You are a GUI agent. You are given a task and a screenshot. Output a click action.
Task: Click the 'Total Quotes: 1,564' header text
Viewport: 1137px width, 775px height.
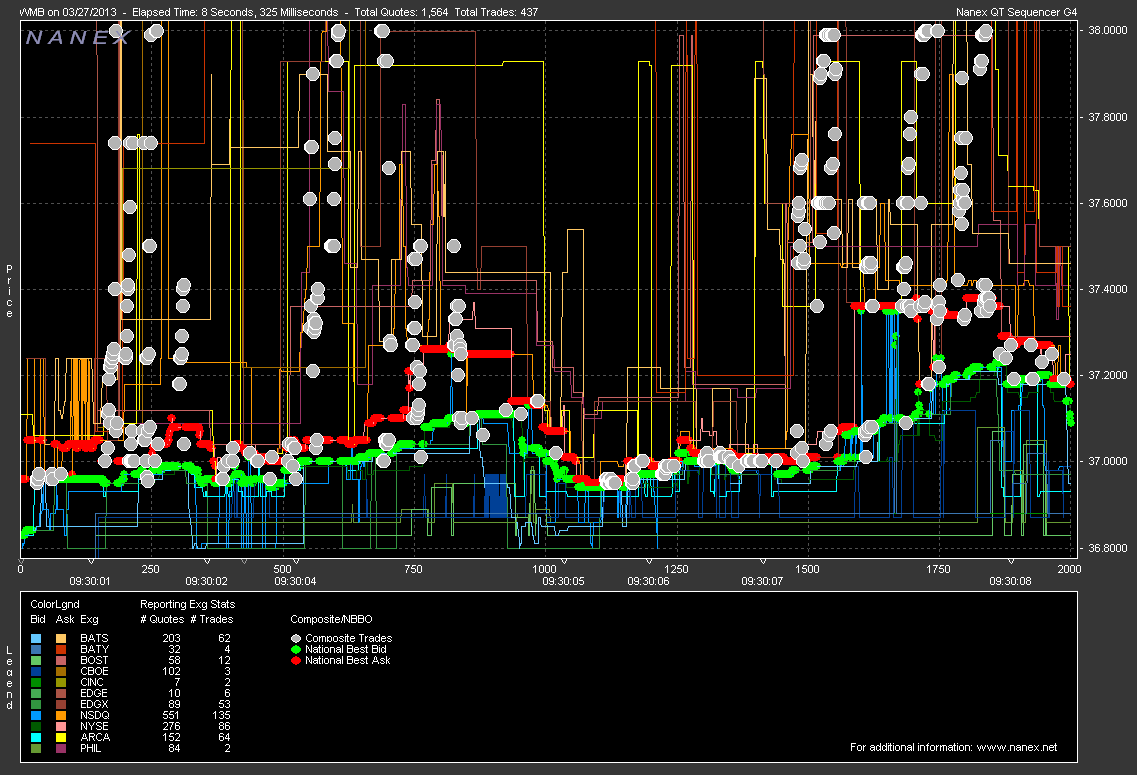[401, 12]
